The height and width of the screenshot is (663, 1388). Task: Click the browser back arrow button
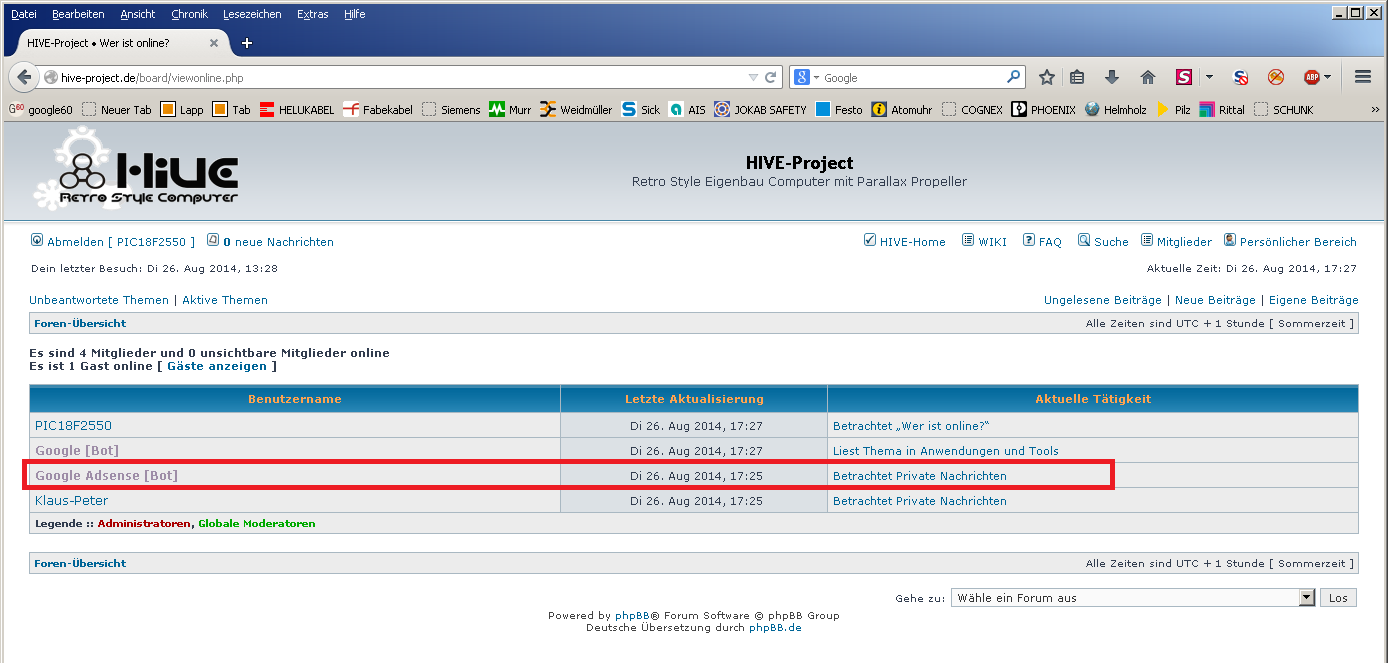coord(24,77)
